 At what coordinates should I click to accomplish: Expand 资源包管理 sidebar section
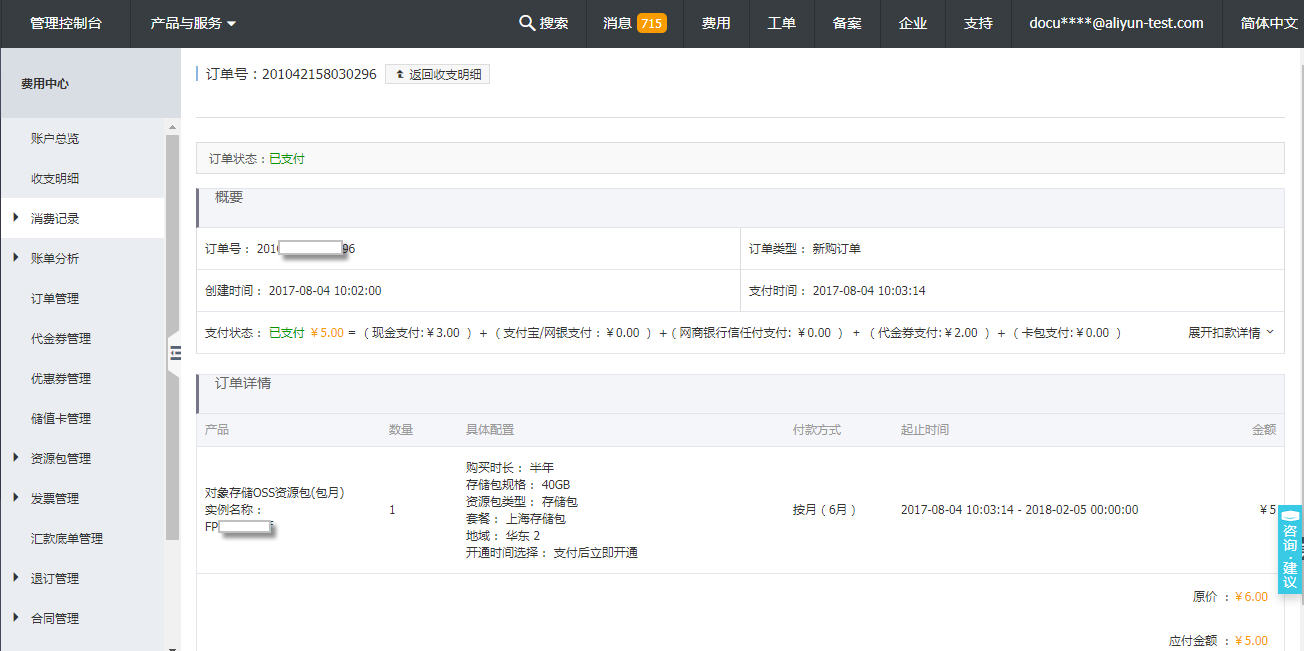(x=60, y=458)
